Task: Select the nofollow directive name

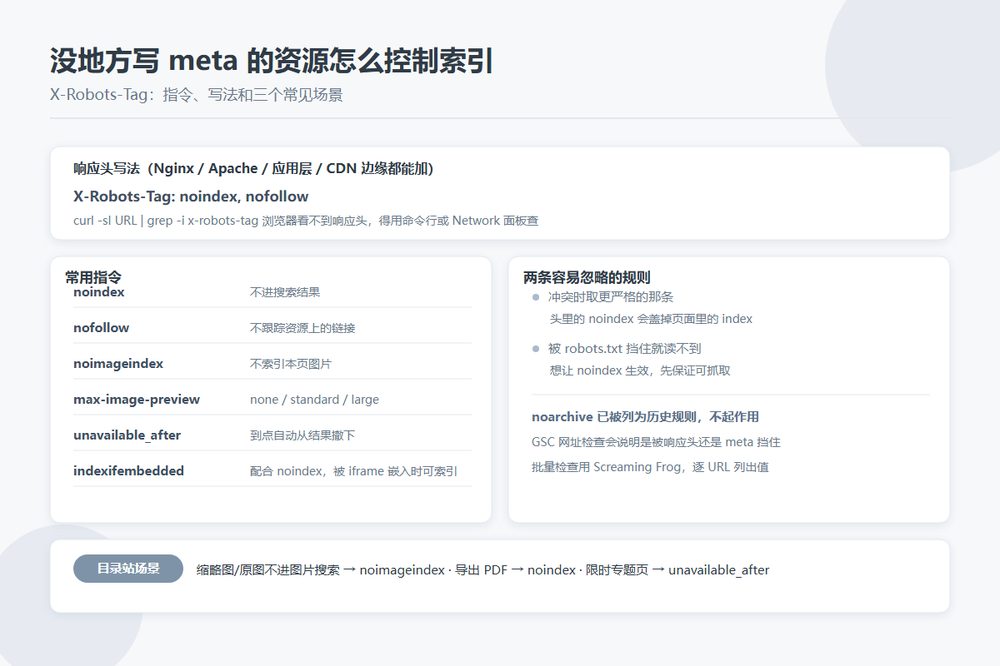Action: [101, 328]
